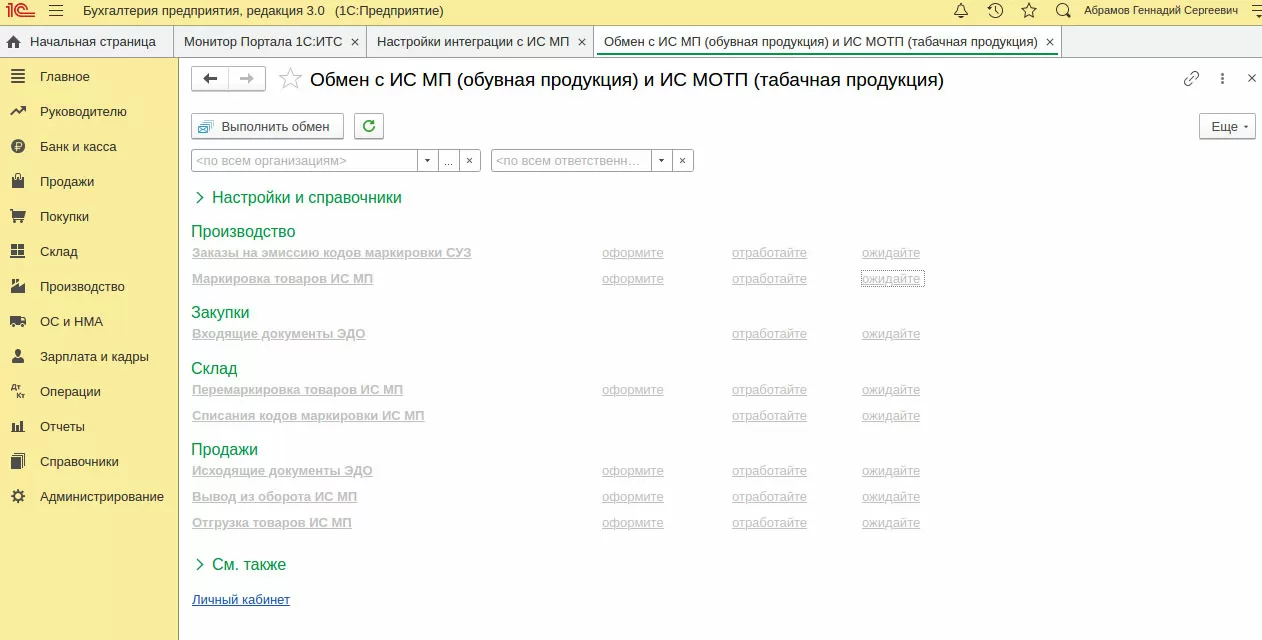
Task: Open favorites star in top bar
Action: point(1029,11)
